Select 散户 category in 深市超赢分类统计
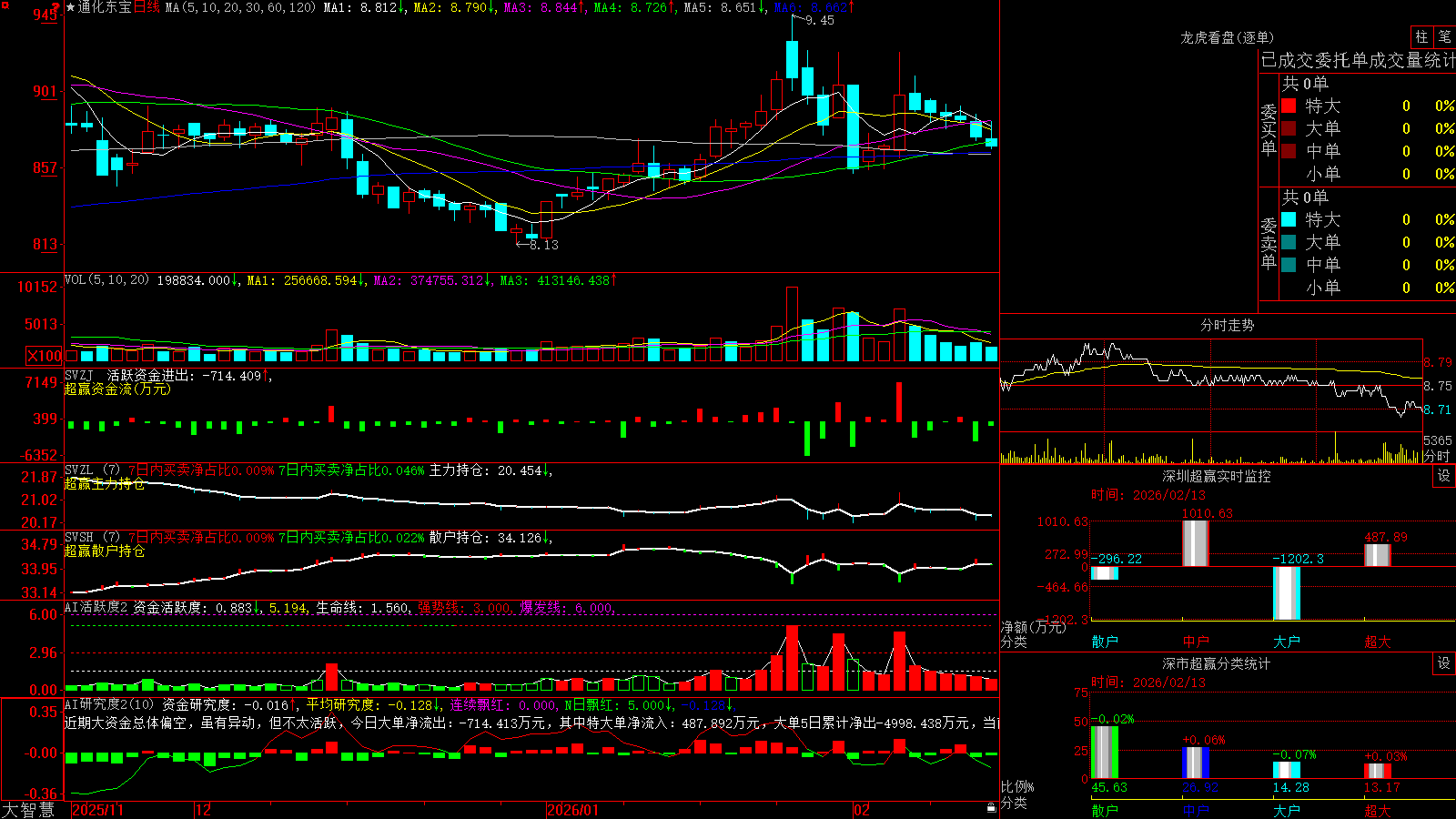The width and height of the screenshot is (1456, 819). tap(1105, 810)
